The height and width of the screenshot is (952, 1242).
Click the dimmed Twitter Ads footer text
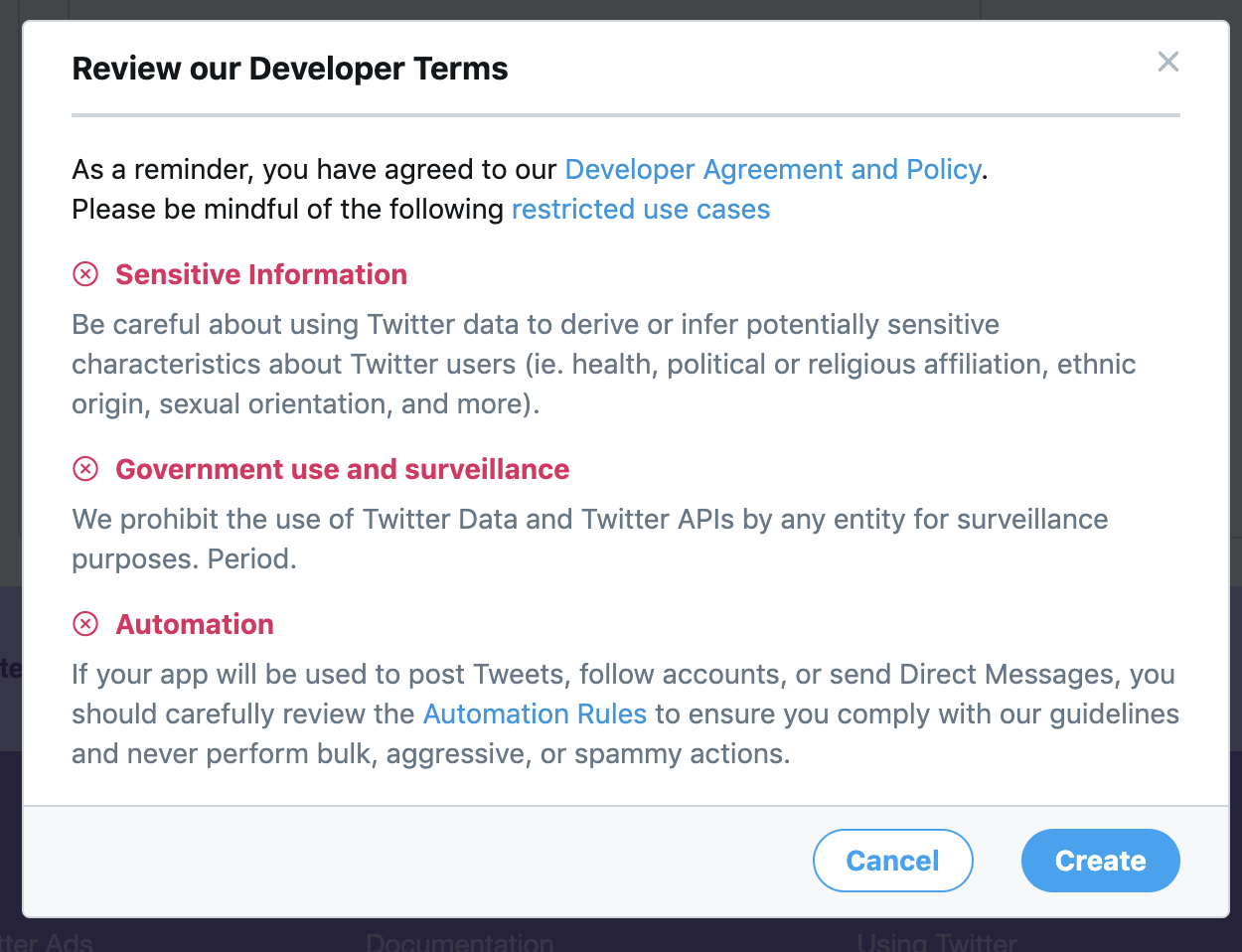coord(48,941)
